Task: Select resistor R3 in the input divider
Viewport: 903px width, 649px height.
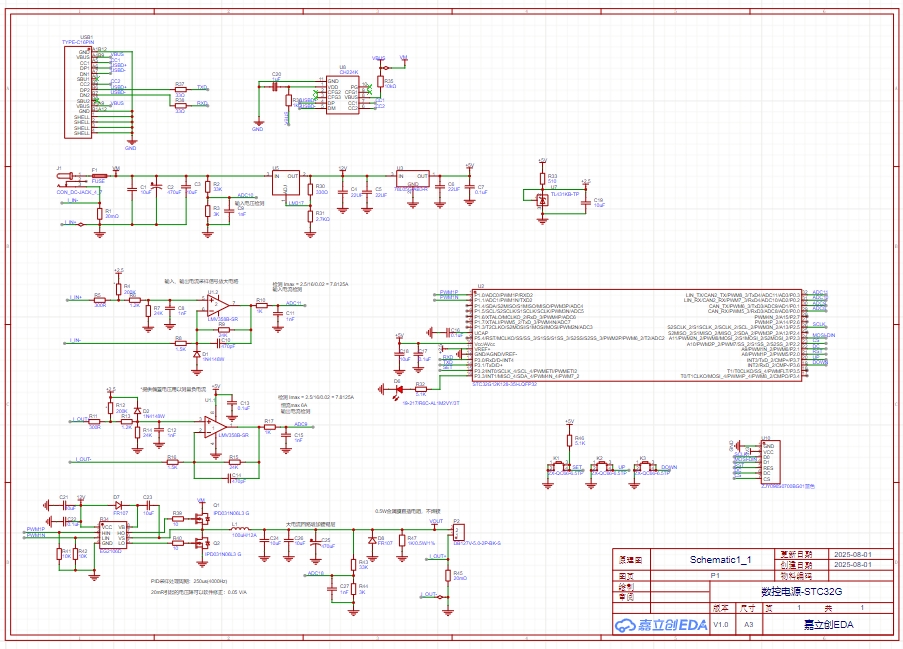Action: pos(208,211)
